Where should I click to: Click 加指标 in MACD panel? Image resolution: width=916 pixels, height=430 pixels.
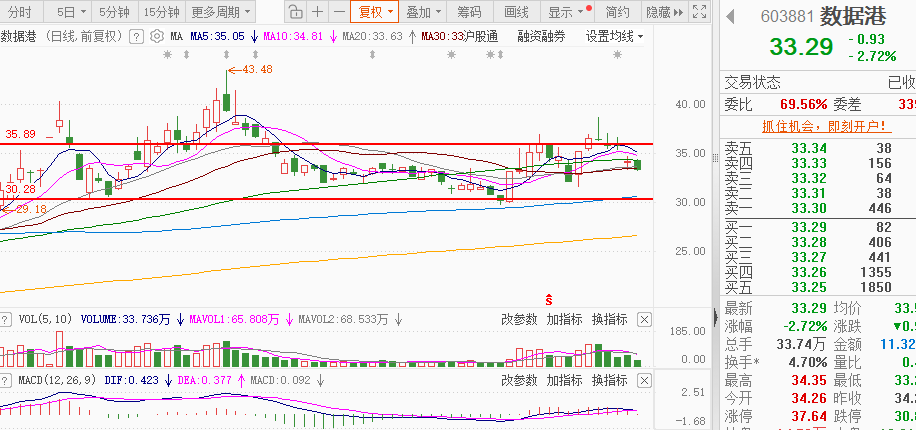[564, 381]
